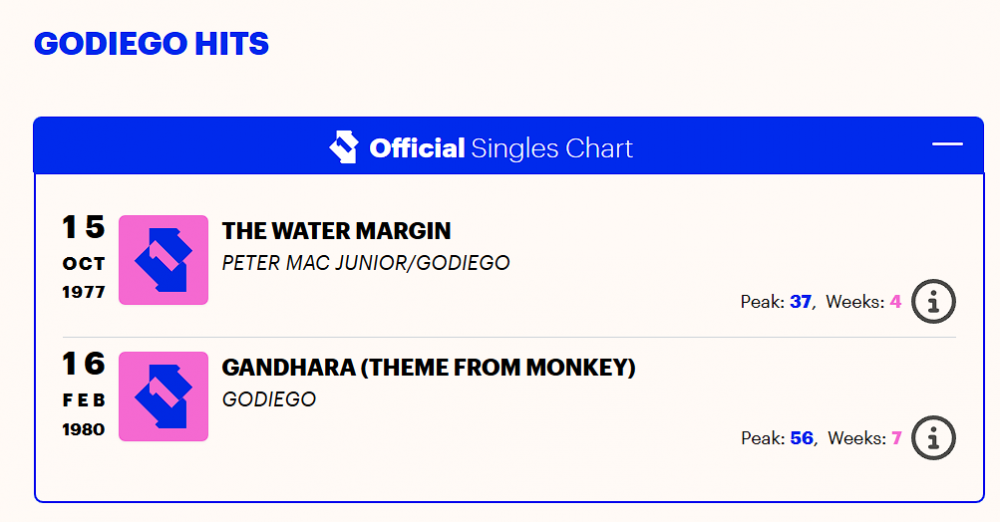Collapse the Official Singles Chart panel
The height and width of the screenshot is (522, 1000).
[947, 144]
